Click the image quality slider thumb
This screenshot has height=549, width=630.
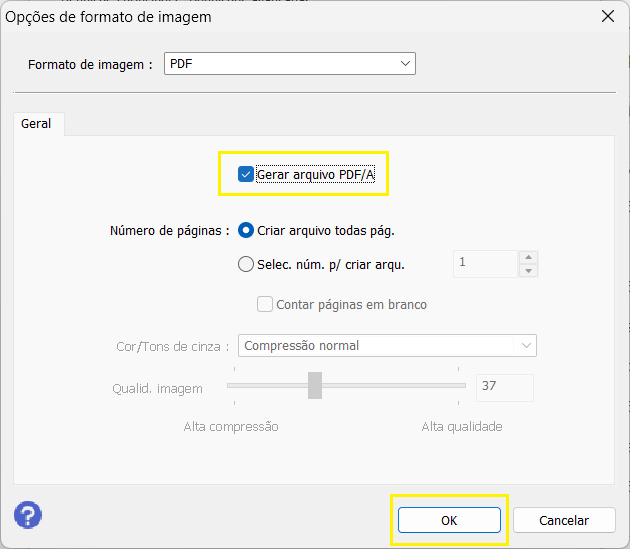pos(315,385)
